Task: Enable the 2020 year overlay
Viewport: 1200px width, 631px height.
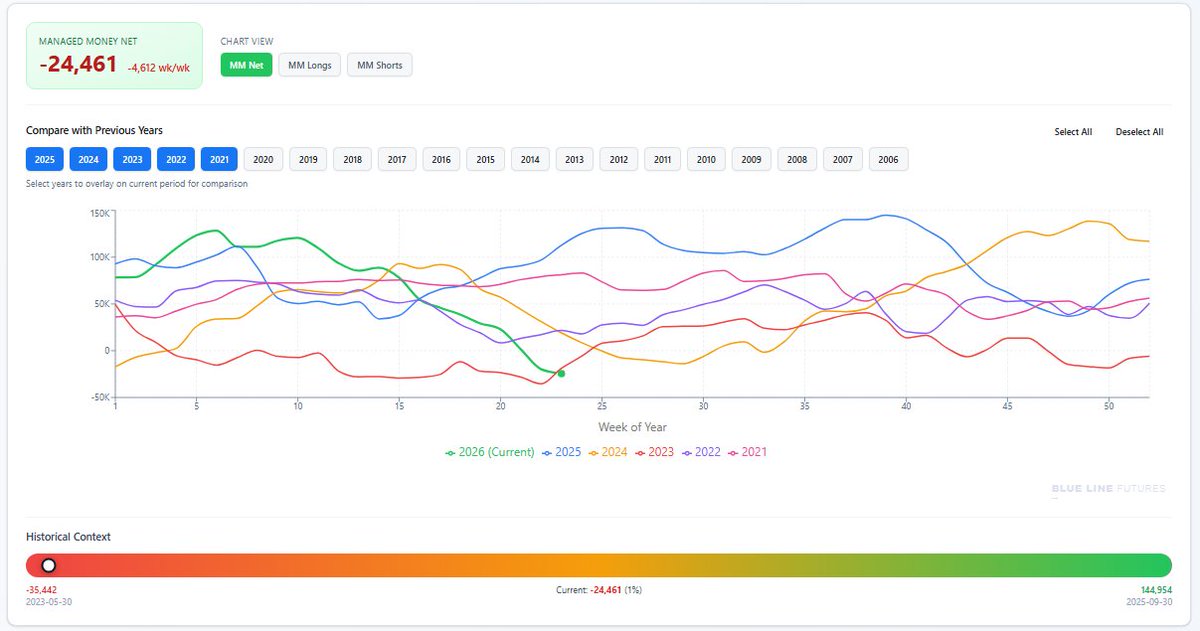Action: (264, 159)
